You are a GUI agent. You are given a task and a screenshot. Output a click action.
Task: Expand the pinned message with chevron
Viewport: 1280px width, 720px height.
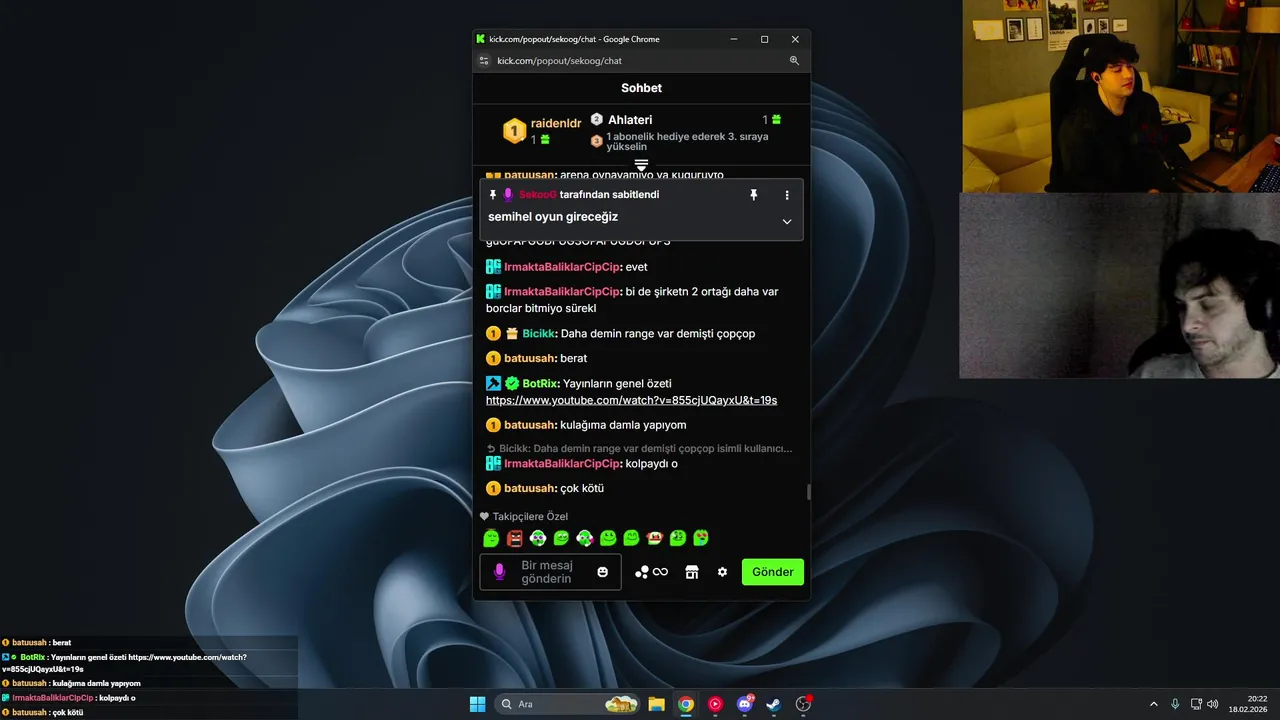[787, 221]
